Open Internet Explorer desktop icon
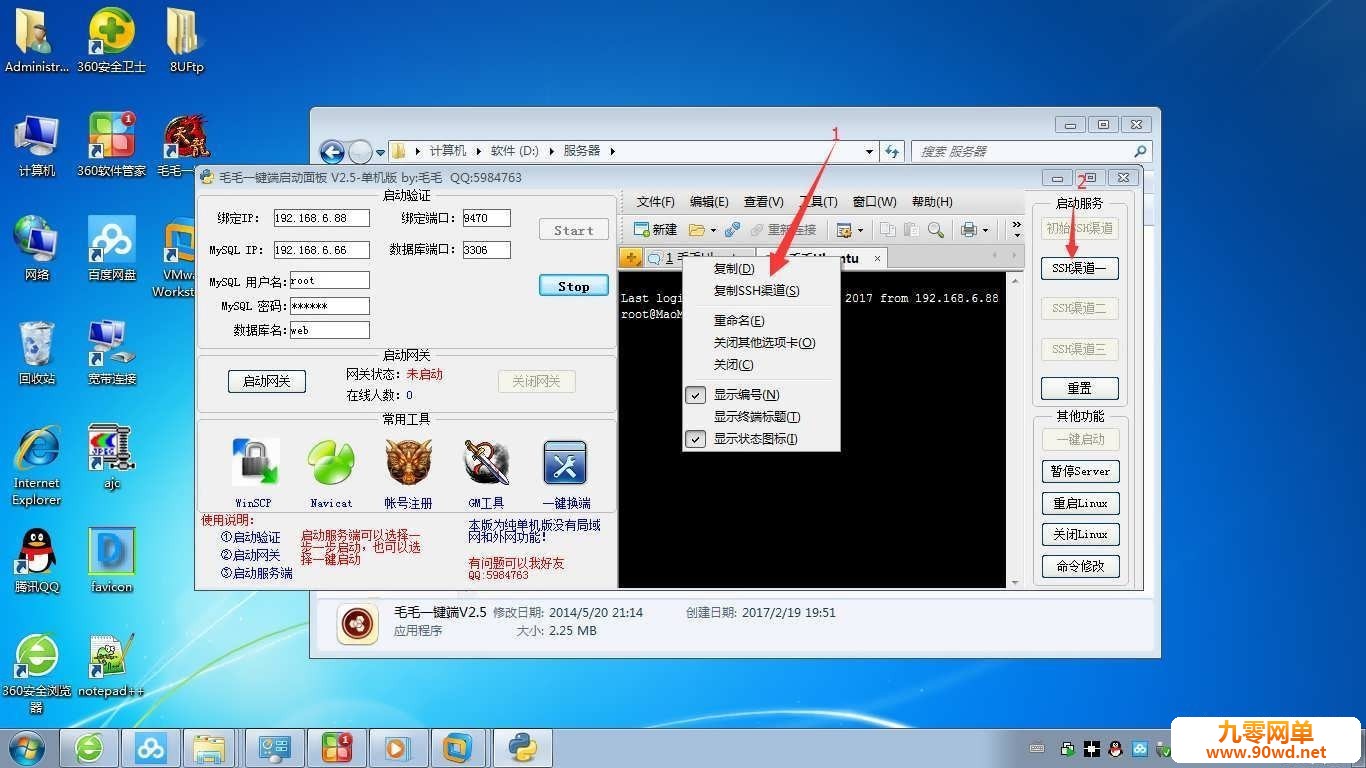The width and height of the screenshot is (1366, 768). tap(37, 465)
